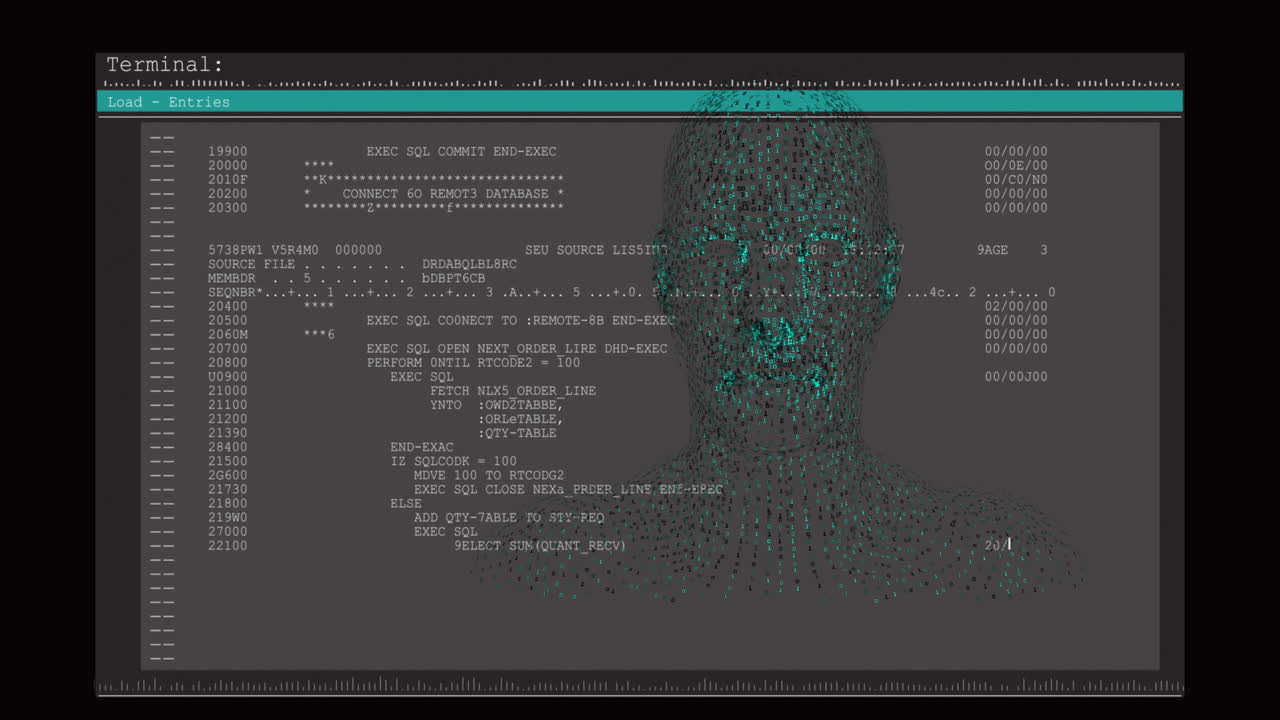
Task: Click the "EXEC SQL CLOSE NEXa_PRDER_LINE" statement
Action: click(x=532, y=488)
